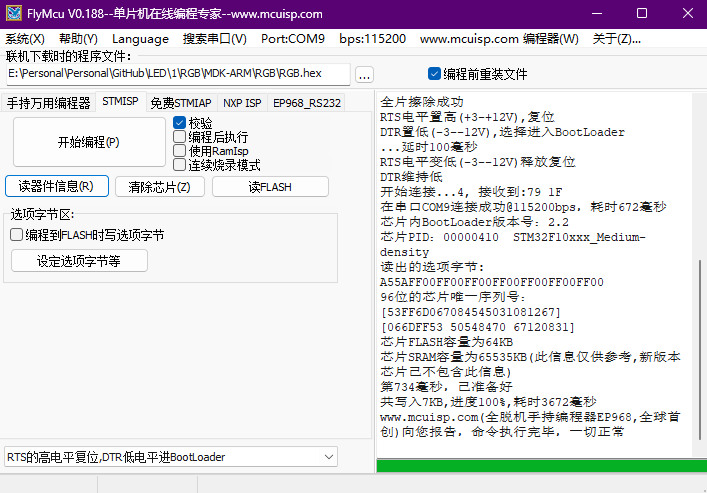Uncheck the 校验 verify checkbox

(x=179, y=123)
